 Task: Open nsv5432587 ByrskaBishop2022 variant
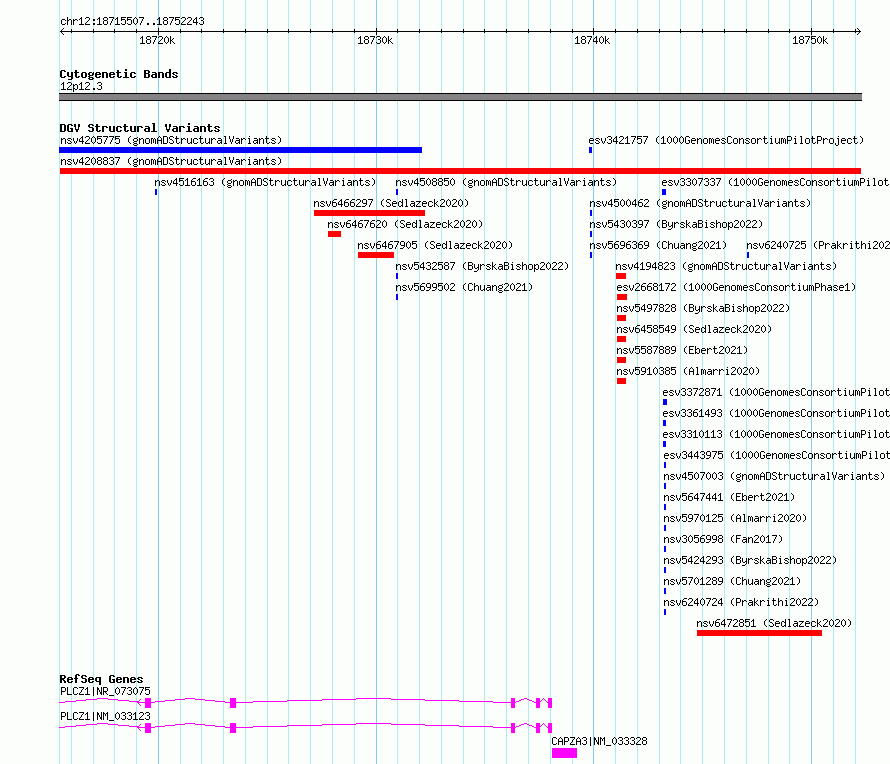(x=482, y=266)
